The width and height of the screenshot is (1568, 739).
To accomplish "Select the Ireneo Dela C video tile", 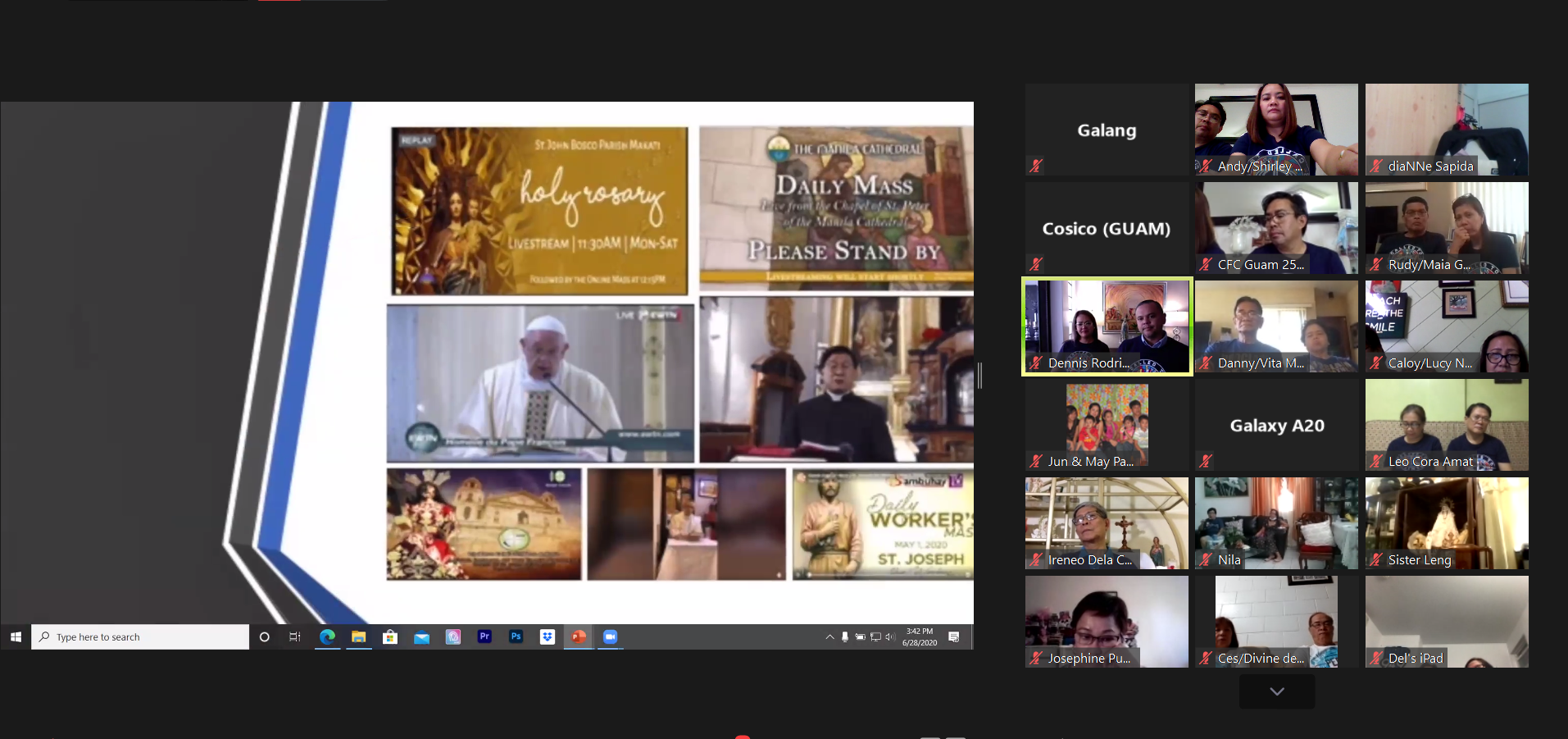I will coord(1107,523).
